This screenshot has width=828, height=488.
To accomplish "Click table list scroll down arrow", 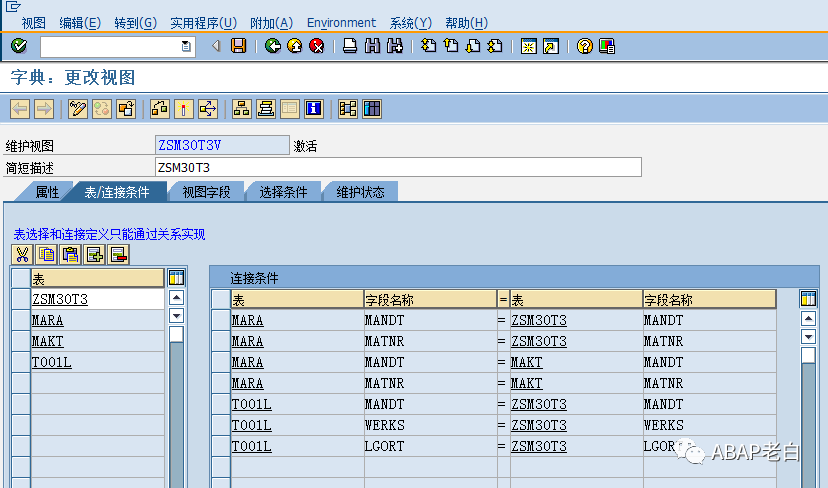I will tap(176, 316).
